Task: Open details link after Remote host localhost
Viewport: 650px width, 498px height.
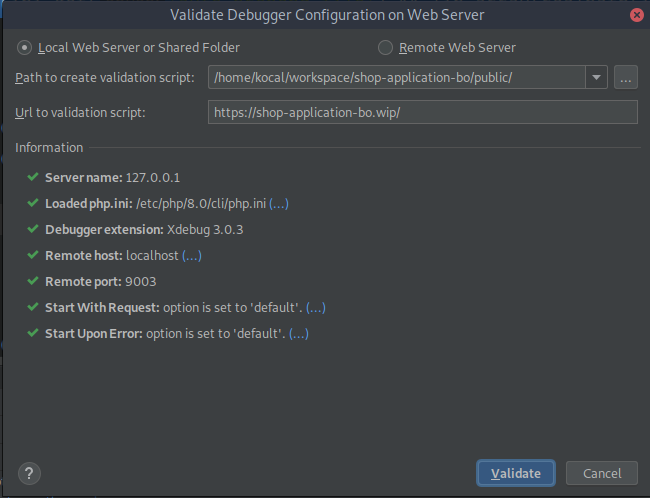Action: pos(192,255)
